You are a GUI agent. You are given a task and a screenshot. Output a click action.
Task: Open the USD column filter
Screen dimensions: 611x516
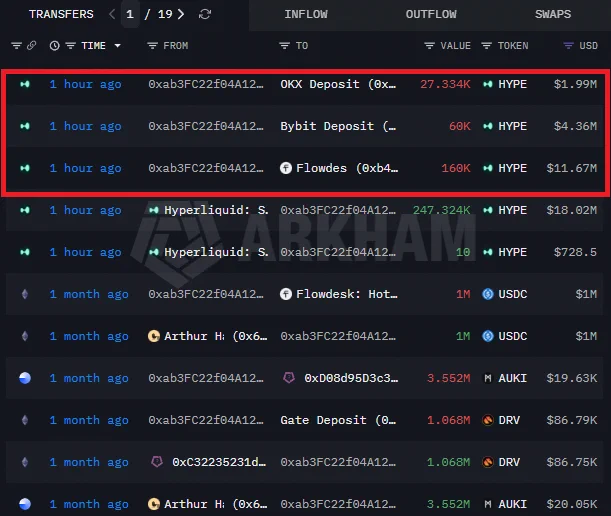pos(569,46)
